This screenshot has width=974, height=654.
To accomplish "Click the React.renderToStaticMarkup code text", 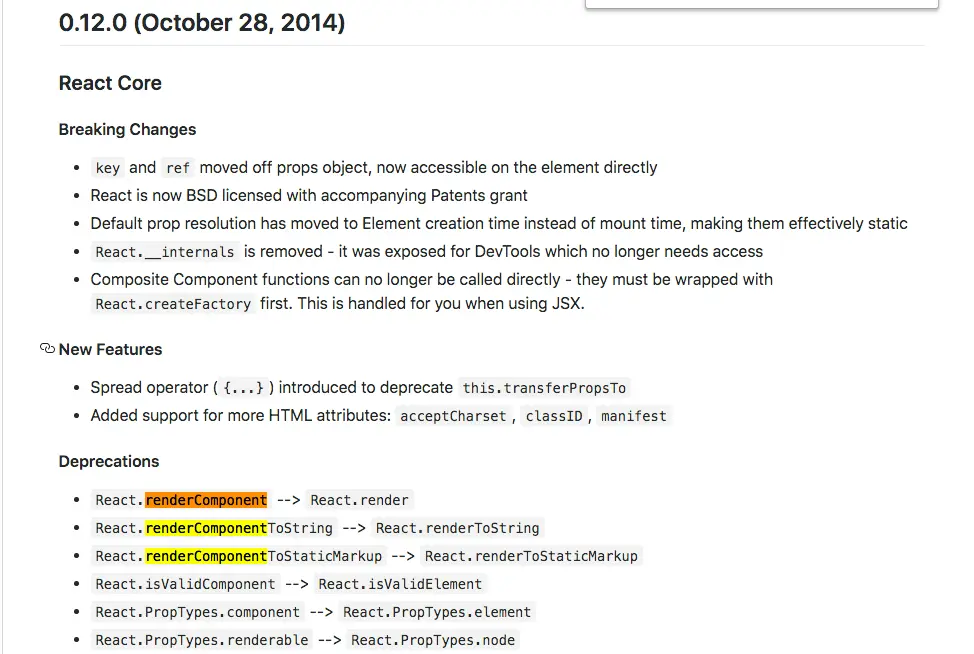I will coord(532,556).
